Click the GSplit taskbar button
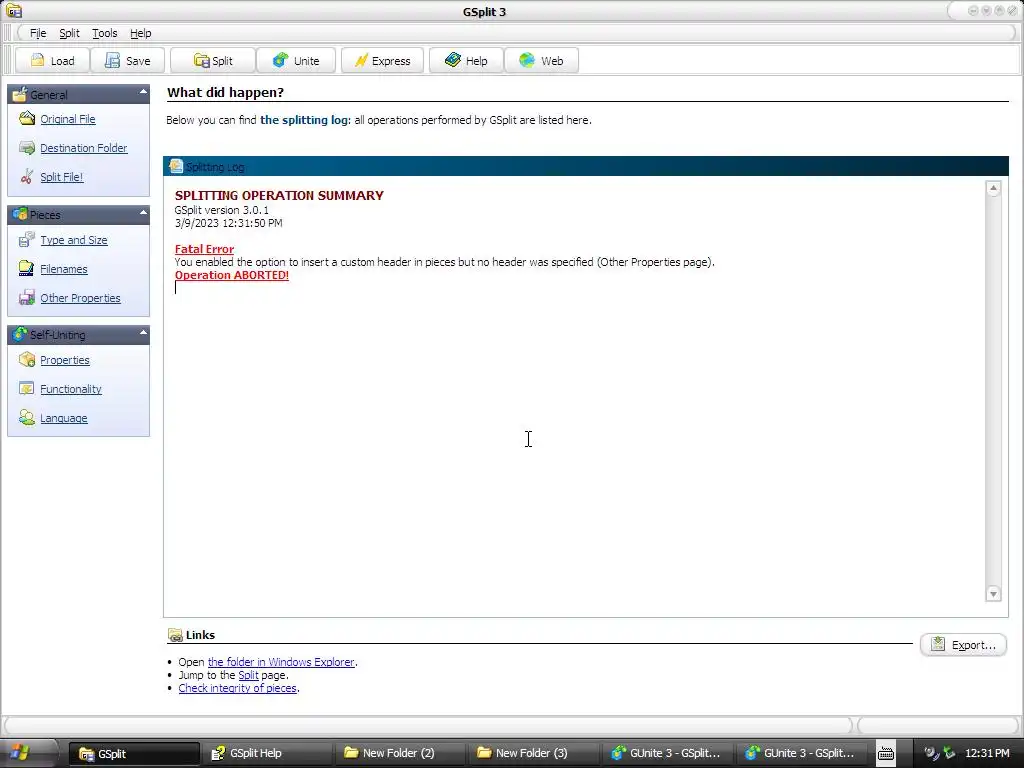 click(134, 753)
